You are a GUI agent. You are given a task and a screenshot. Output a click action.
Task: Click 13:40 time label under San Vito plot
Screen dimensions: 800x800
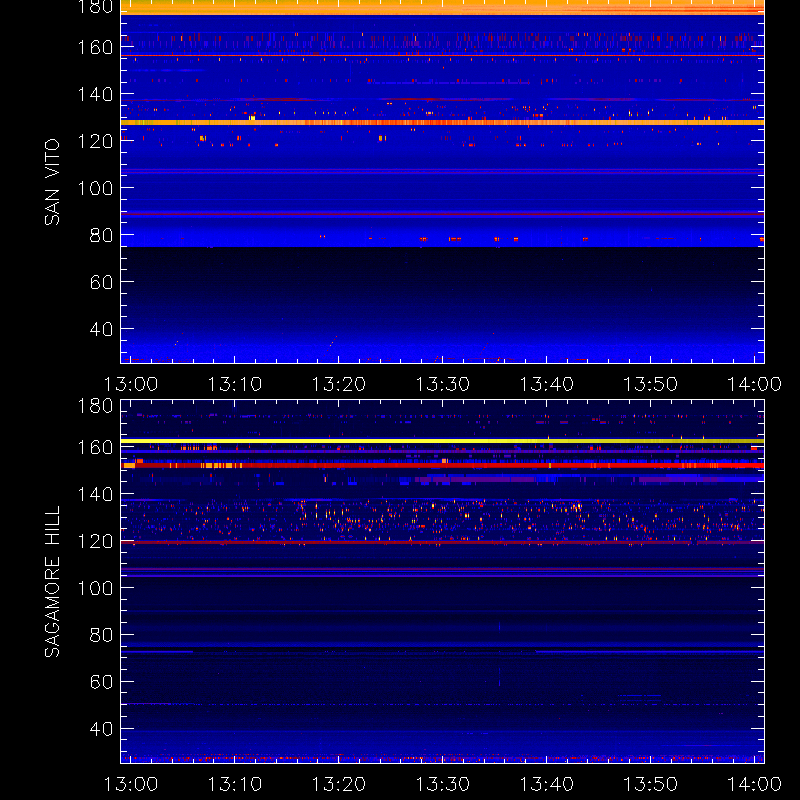point(547,384)
